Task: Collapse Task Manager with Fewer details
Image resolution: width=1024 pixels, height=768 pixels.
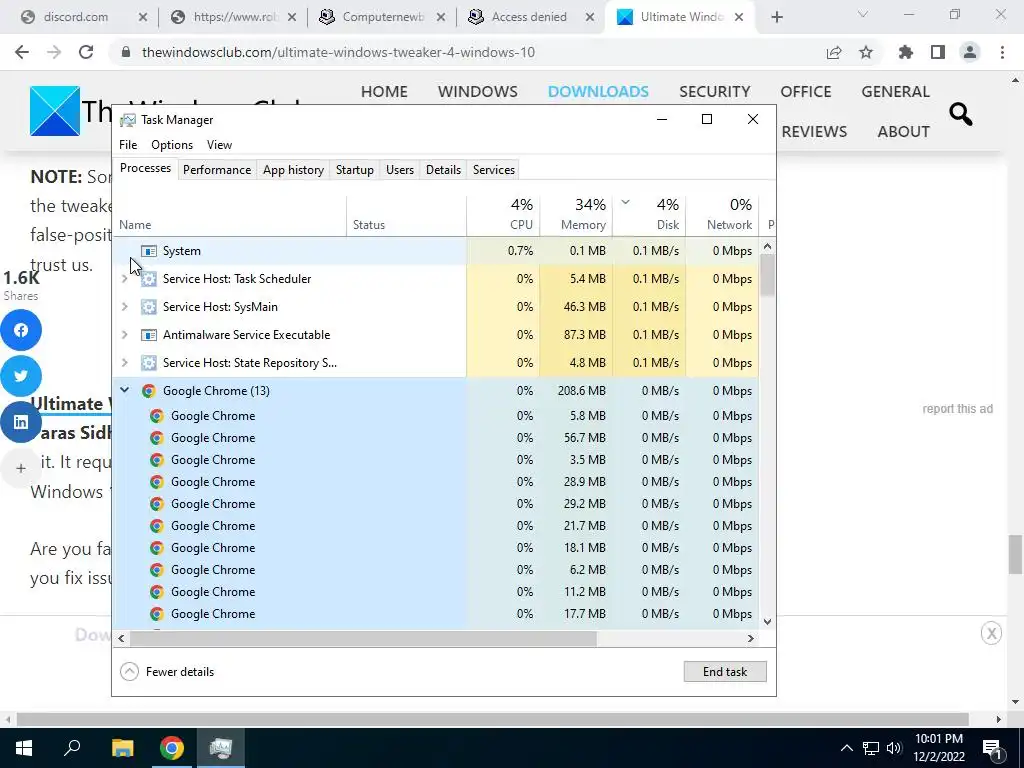Action: tap(167, 671)
